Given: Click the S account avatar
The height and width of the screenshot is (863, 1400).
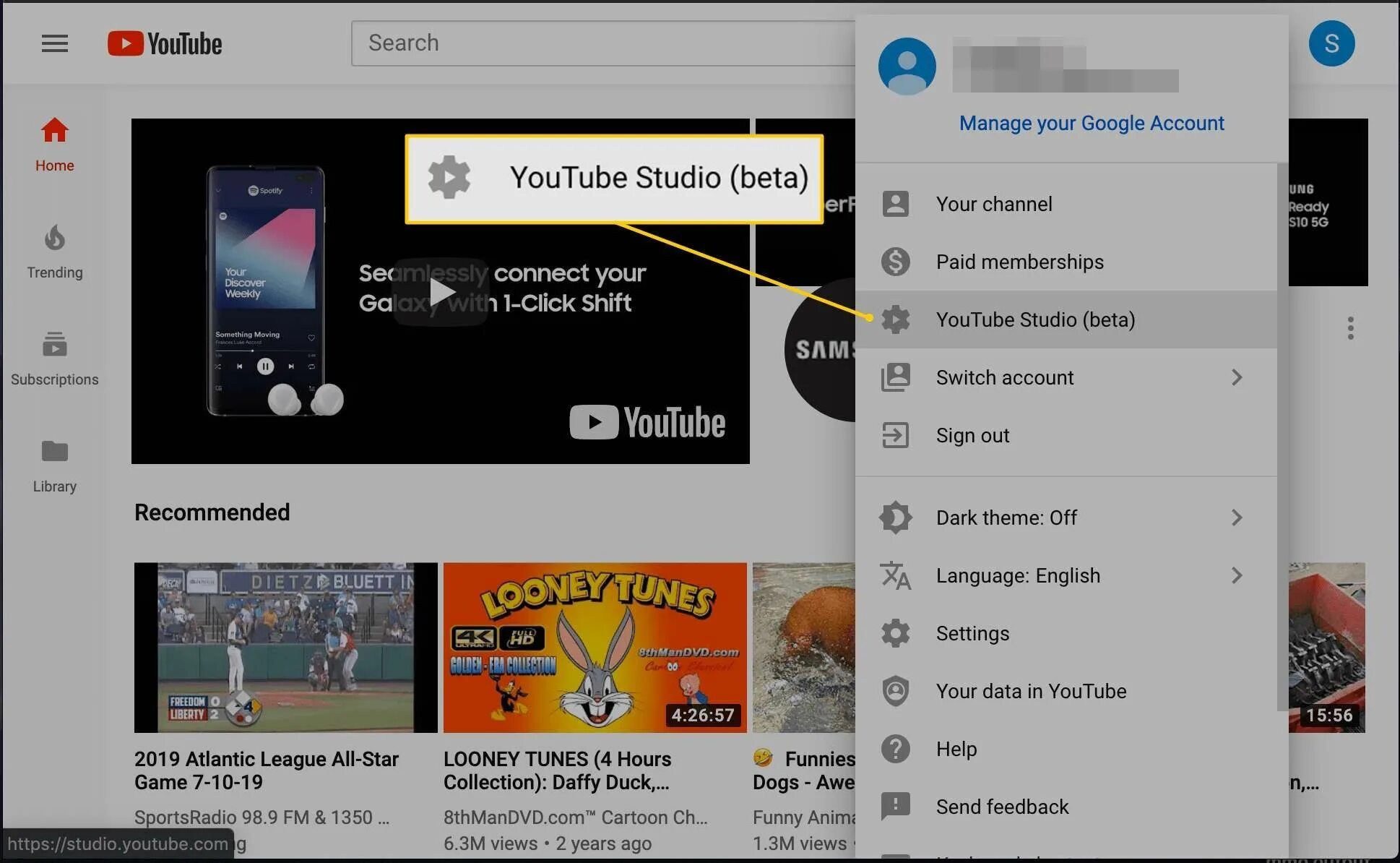Looking at the screenshot, I should pyautogui.click(x=1331, y=43).
